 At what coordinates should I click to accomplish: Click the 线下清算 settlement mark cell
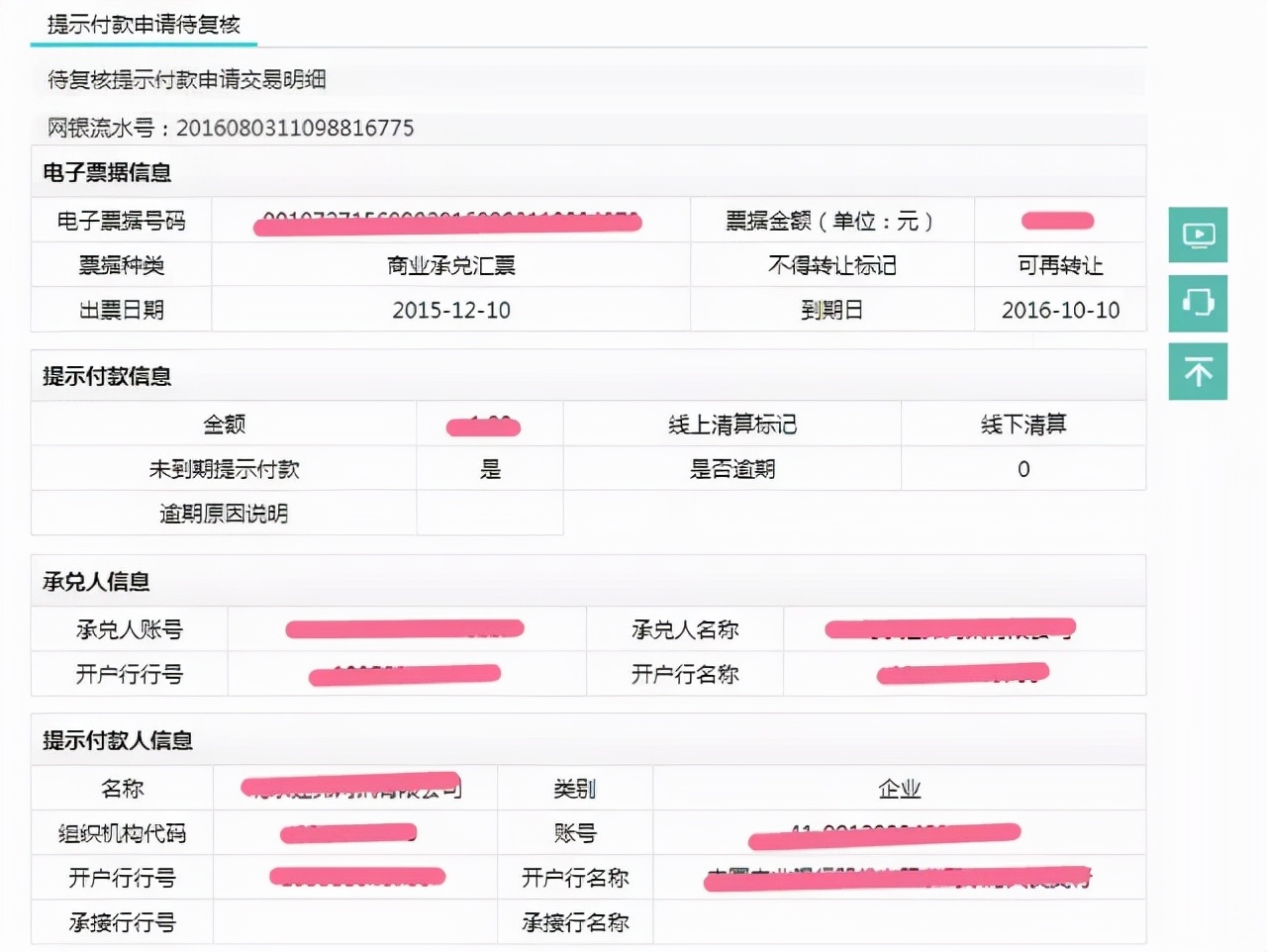coord(1023,424)
